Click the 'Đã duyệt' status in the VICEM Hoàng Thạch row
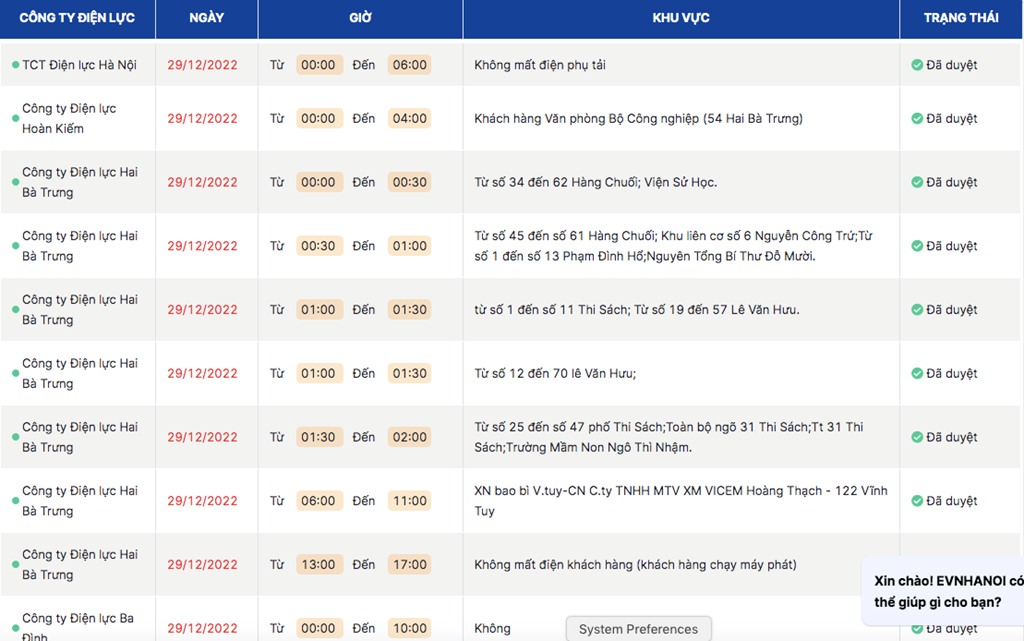 point(952,501)
